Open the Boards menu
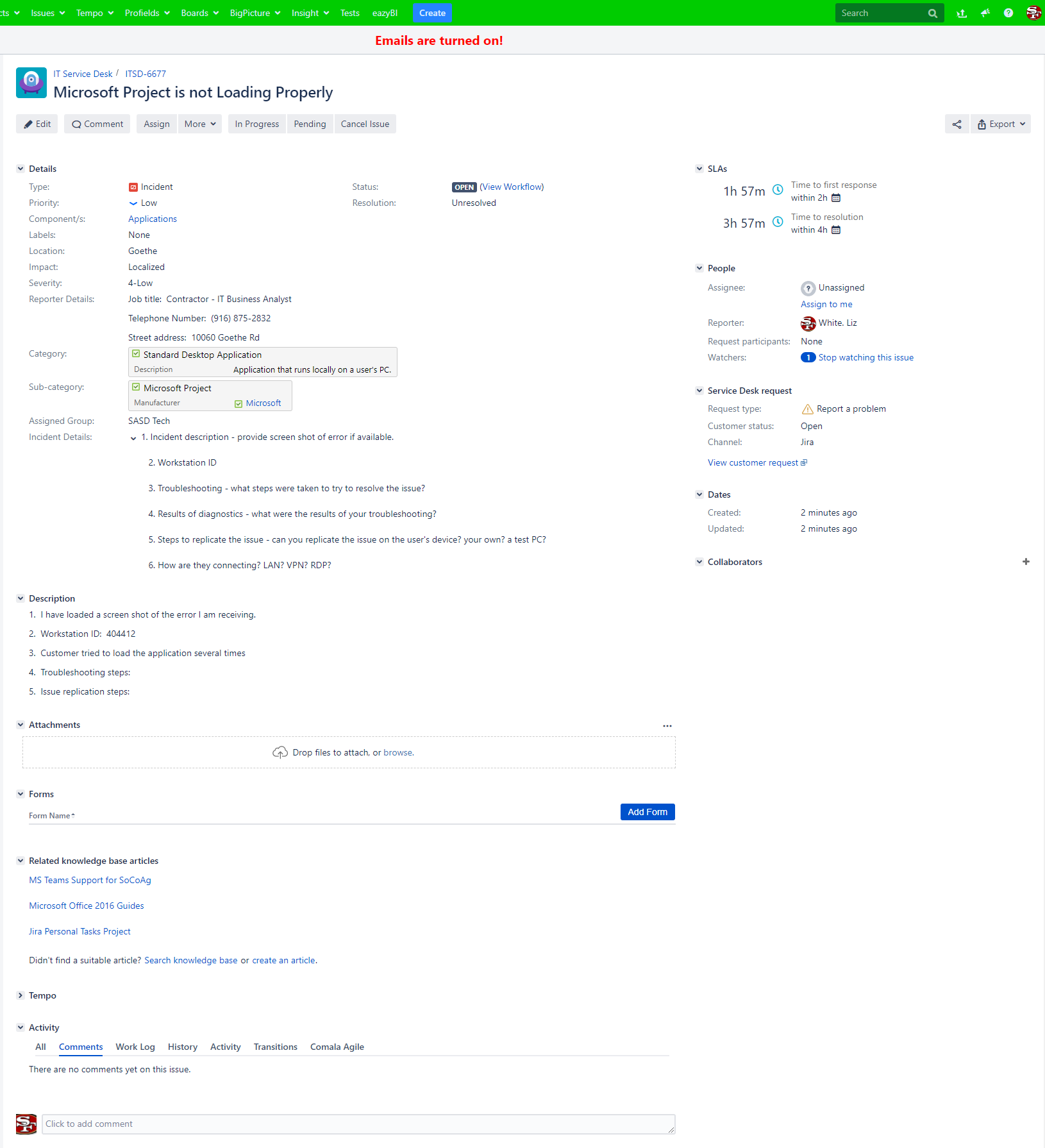The height and width of the screenshot is (1148, 1045). coord(200,13)
